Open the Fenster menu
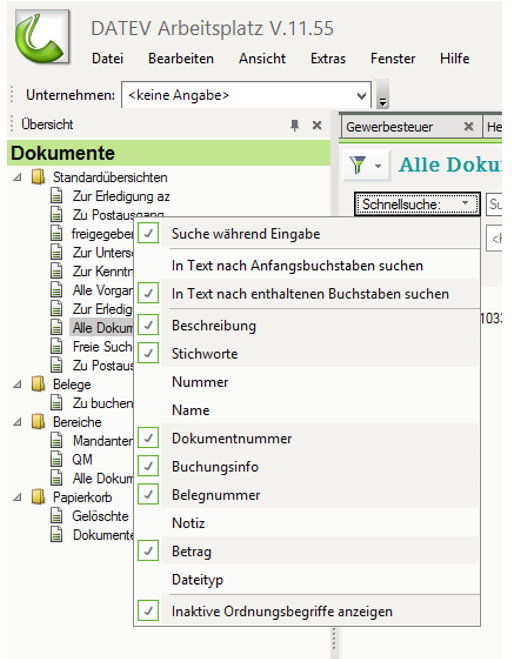 tap(393, 58)
